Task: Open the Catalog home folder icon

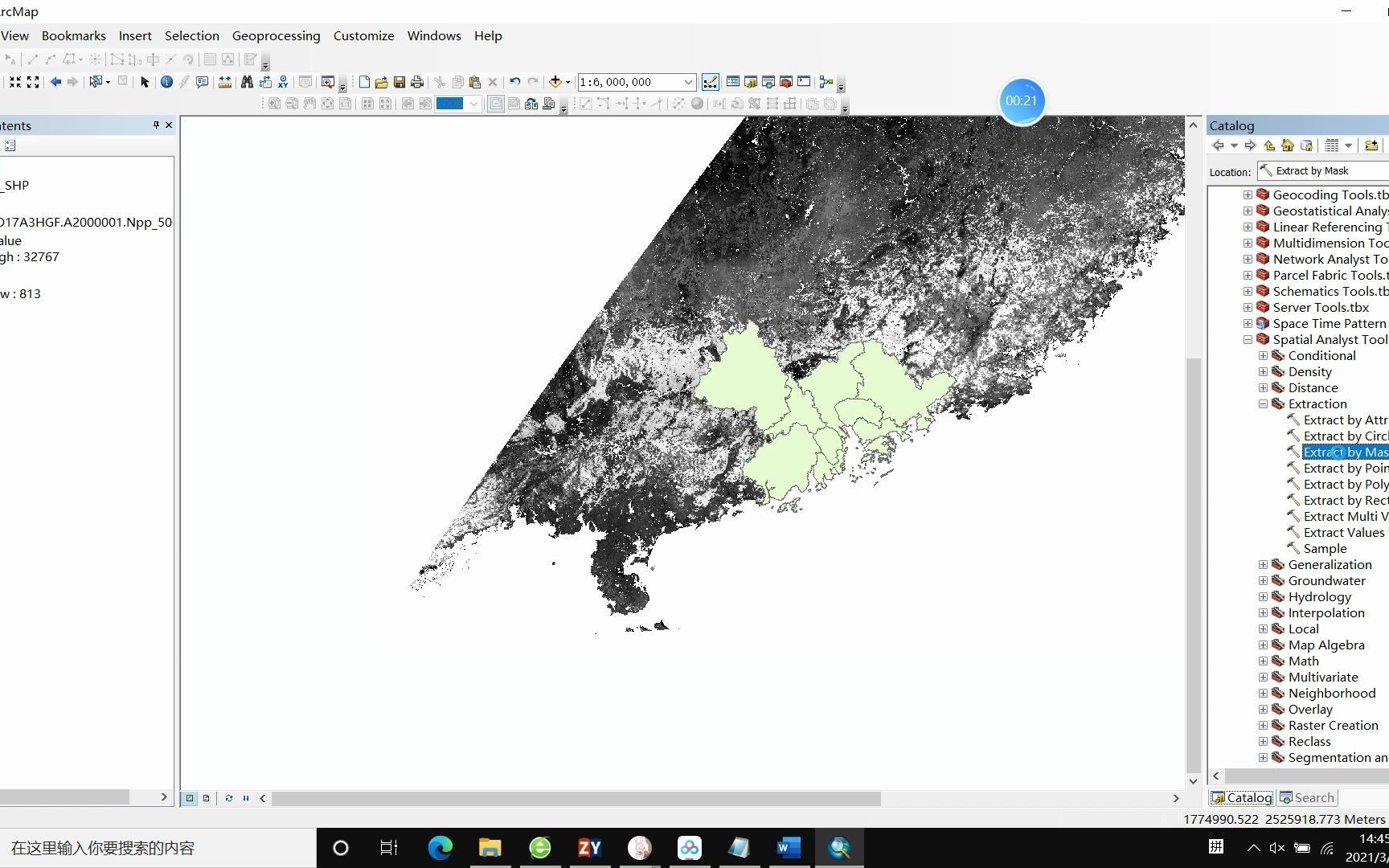Action: coord(1288,145)
